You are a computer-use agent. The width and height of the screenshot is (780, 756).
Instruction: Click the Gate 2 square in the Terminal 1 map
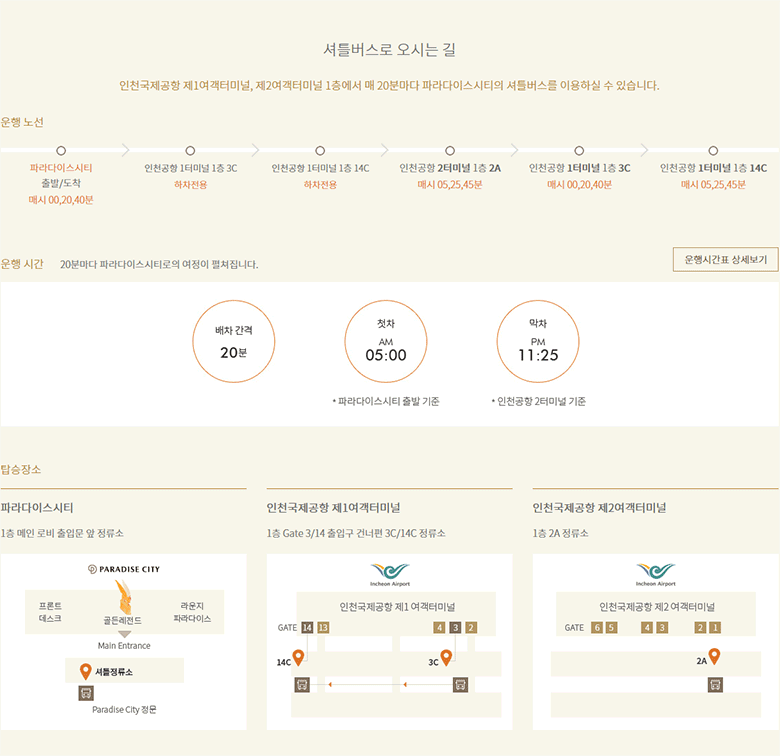(471, 628)
